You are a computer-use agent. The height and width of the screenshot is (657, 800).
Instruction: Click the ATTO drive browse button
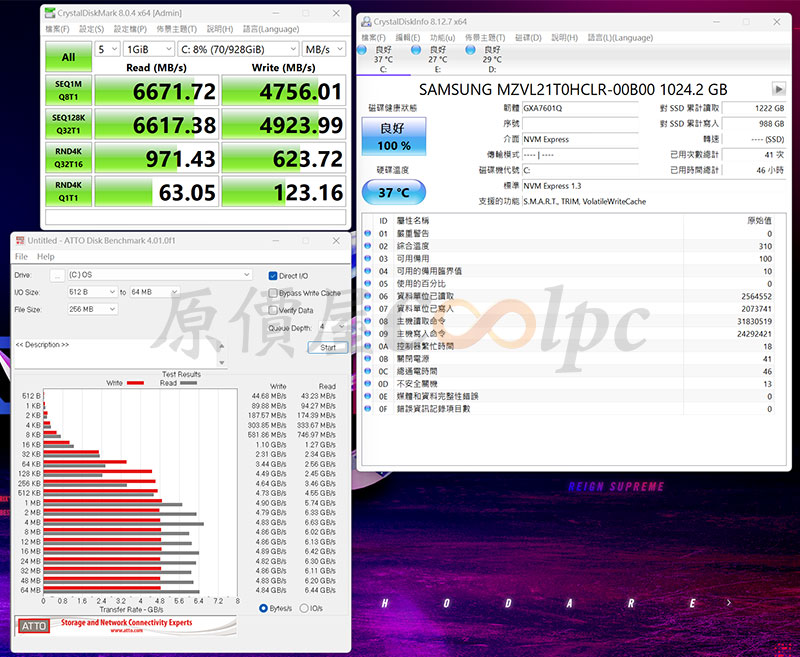57,275
